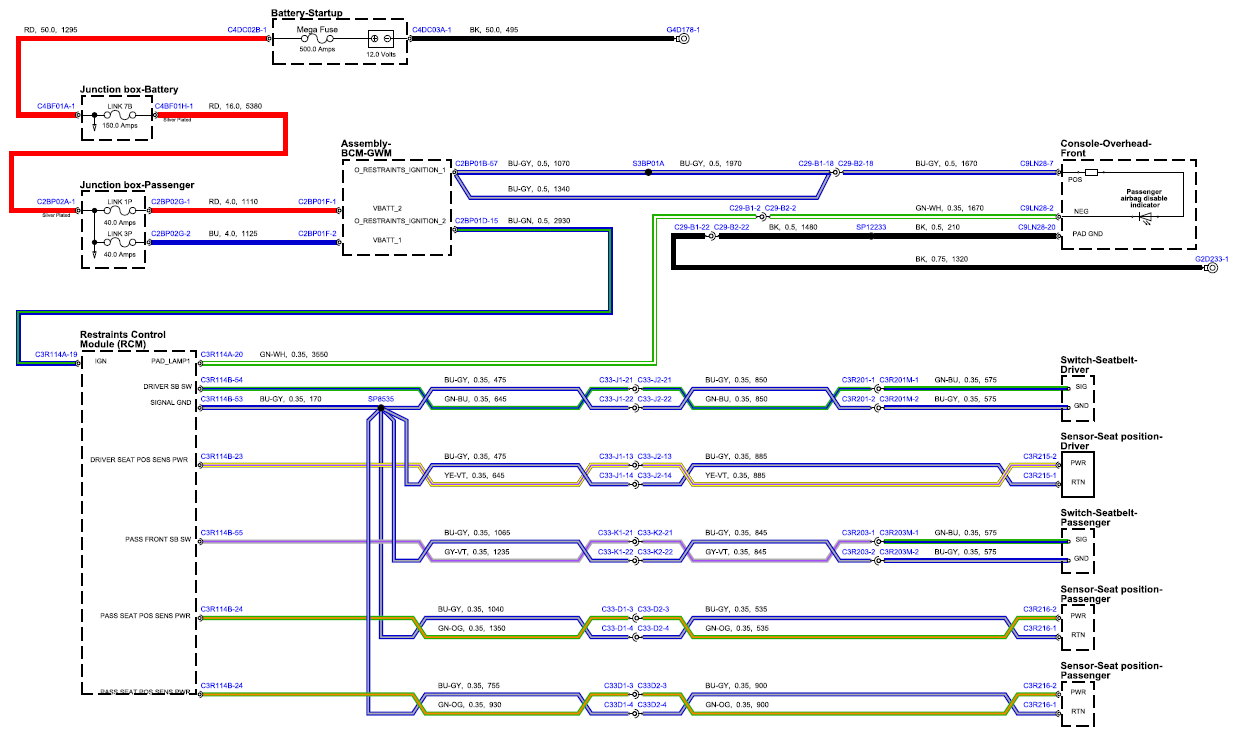Select the G2D233-1 ground eyelet symbol
Image resolution: width=1237 pixels, height=736 pixels.
[x=1212, y=268]
